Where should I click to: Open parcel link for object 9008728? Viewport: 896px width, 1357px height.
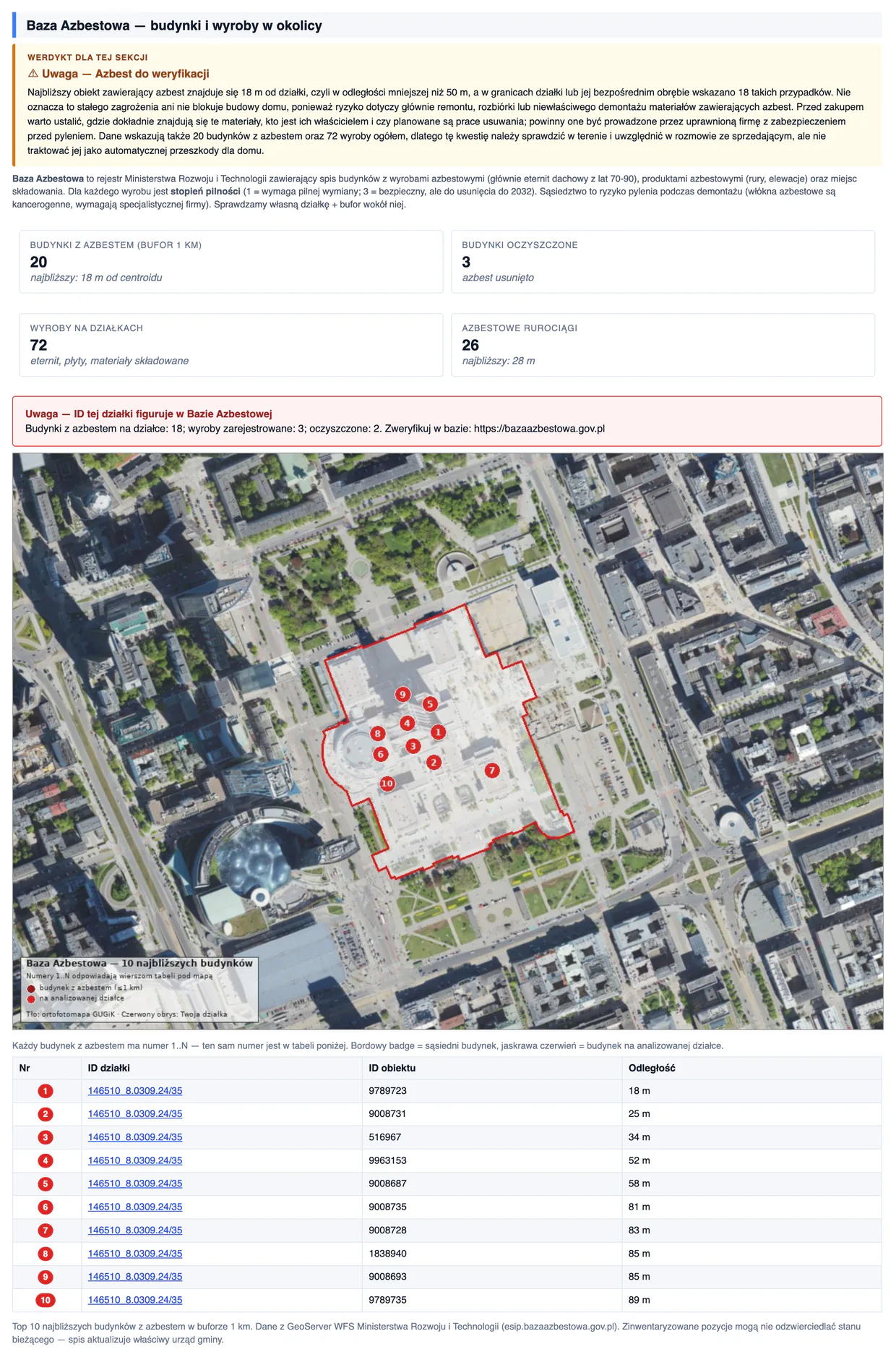click(x=135, y=1229)
